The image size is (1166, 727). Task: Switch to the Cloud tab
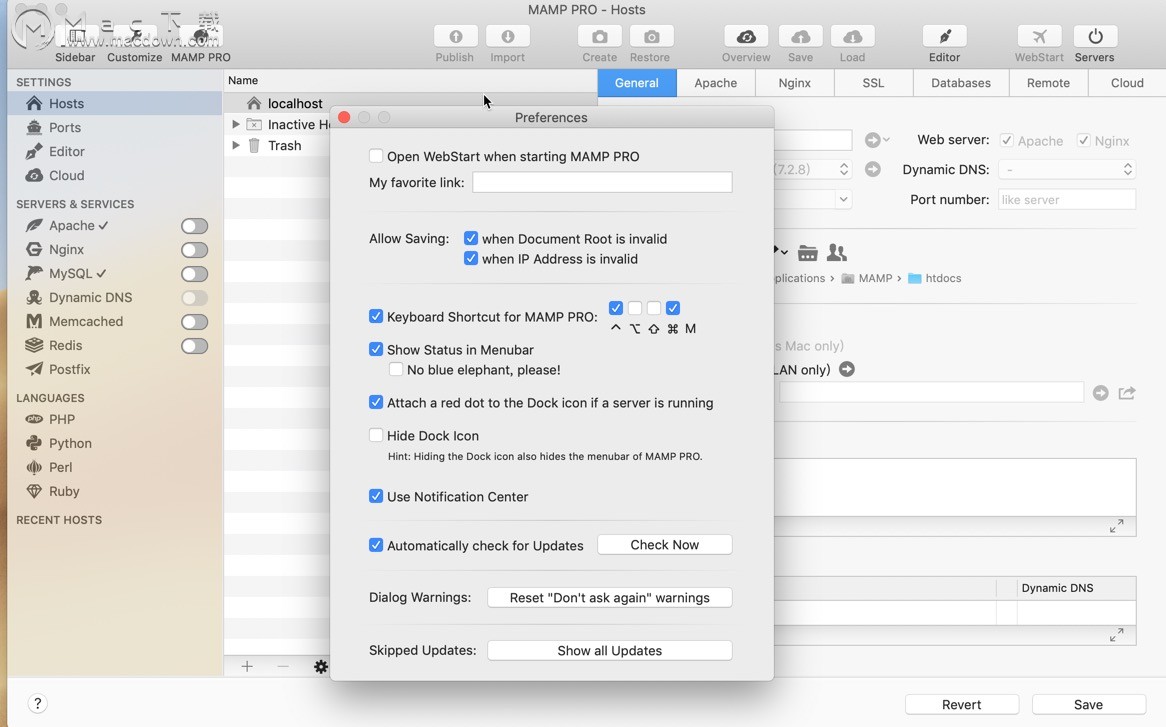point(1127,83)
